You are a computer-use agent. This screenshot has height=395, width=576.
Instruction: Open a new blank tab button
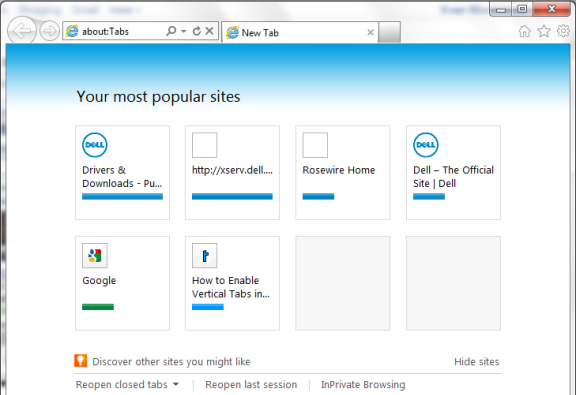point(389,32)
